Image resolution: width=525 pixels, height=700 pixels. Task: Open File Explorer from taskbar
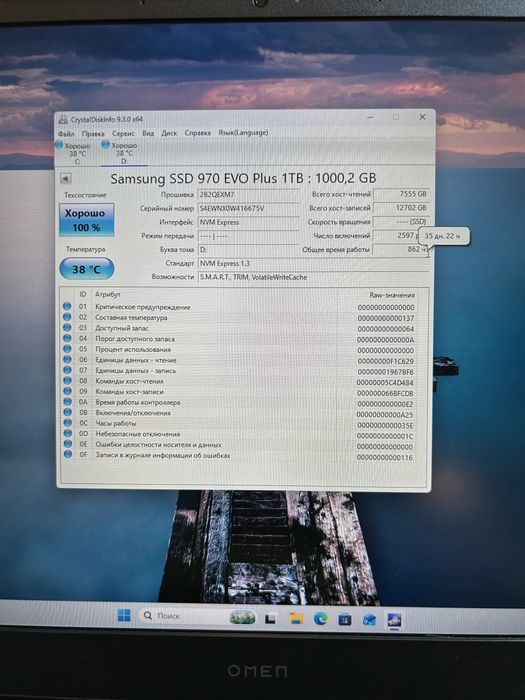(x=296, y=618)
